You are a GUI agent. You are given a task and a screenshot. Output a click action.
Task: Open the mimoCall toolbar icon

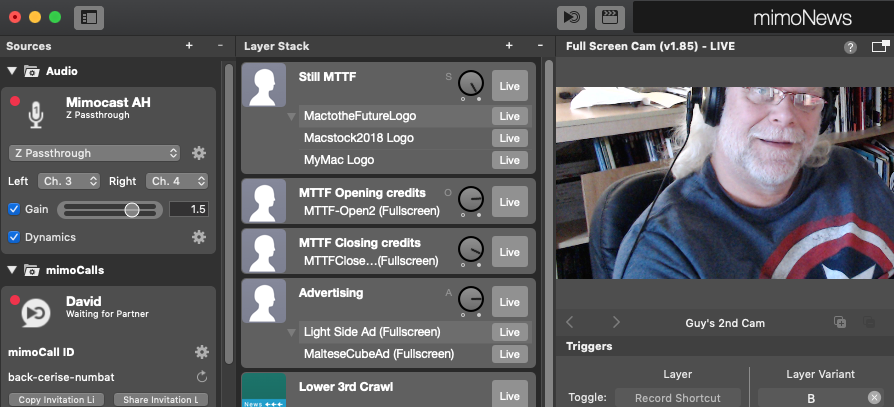572,18
